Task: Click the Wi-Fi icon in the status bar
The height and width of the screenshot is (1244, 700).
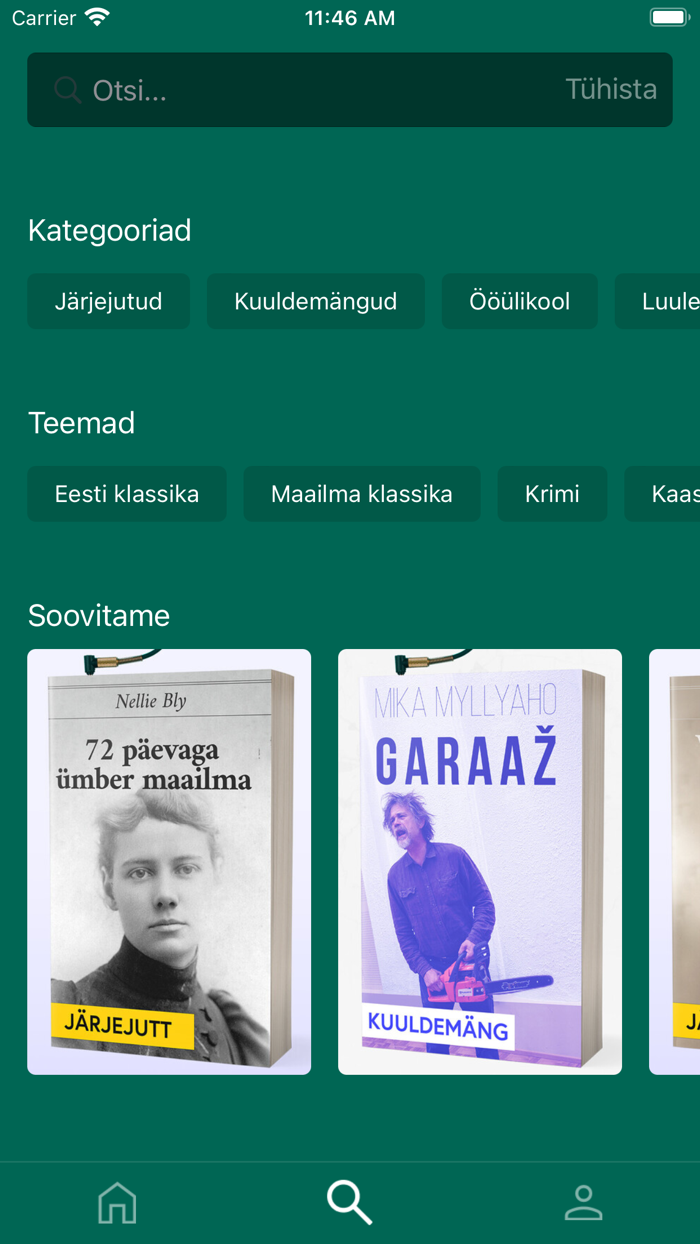Action: 97,17
